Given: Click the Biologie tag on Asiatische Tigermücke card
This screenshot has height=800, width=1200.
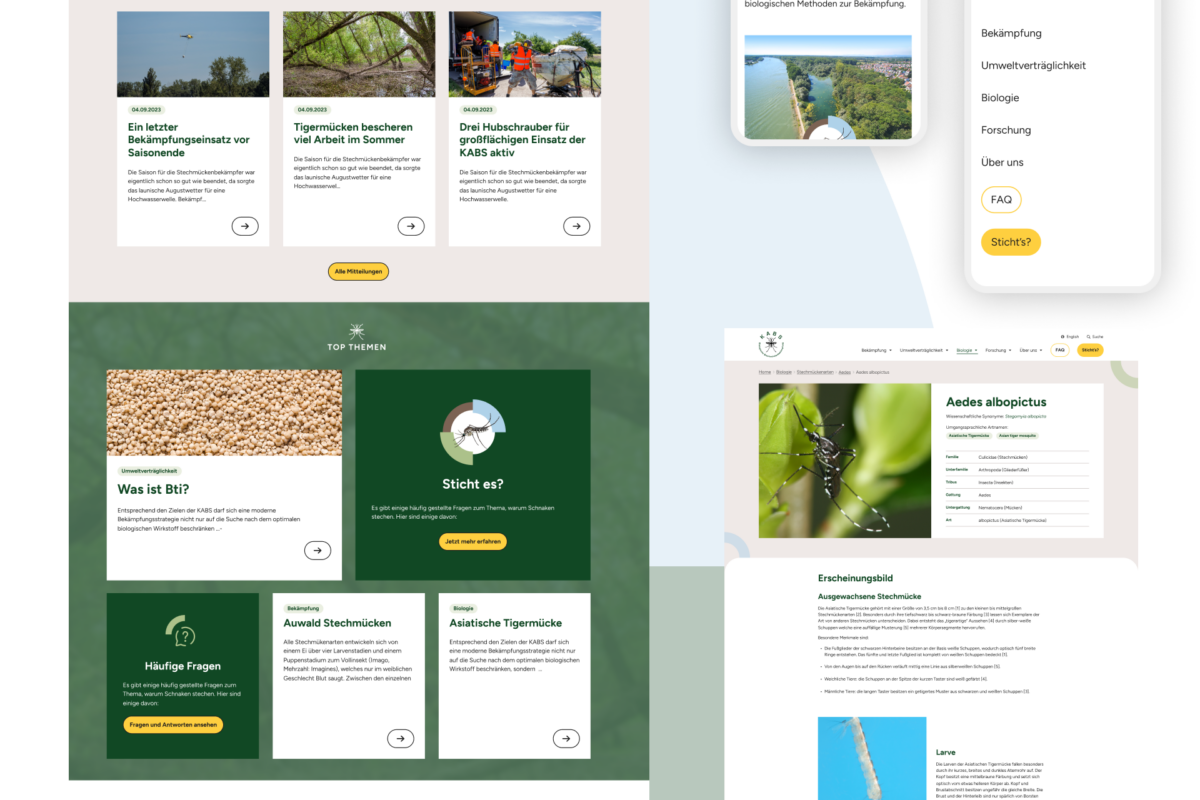Looking at the screenshot, I should (463, 608).
